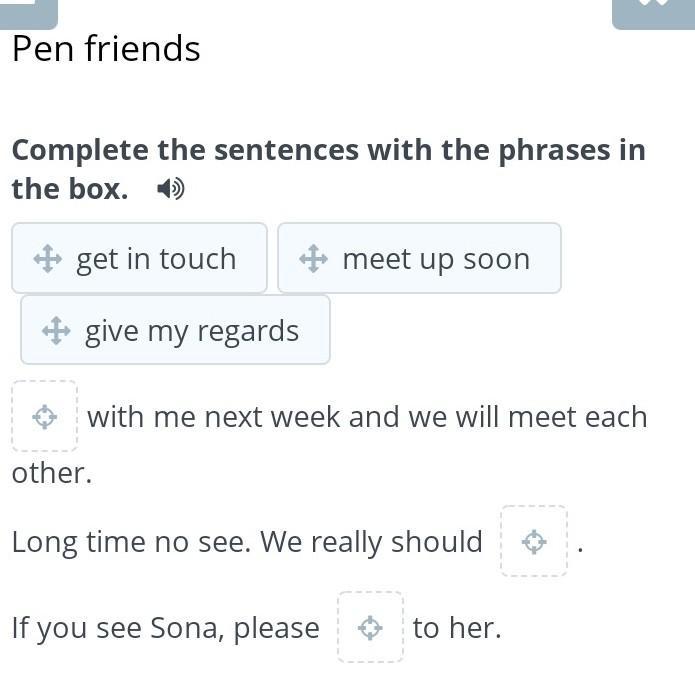Click the partially visible top-right gray button
Viewport: 695px width, 687px height.
(x=652, y=12)
